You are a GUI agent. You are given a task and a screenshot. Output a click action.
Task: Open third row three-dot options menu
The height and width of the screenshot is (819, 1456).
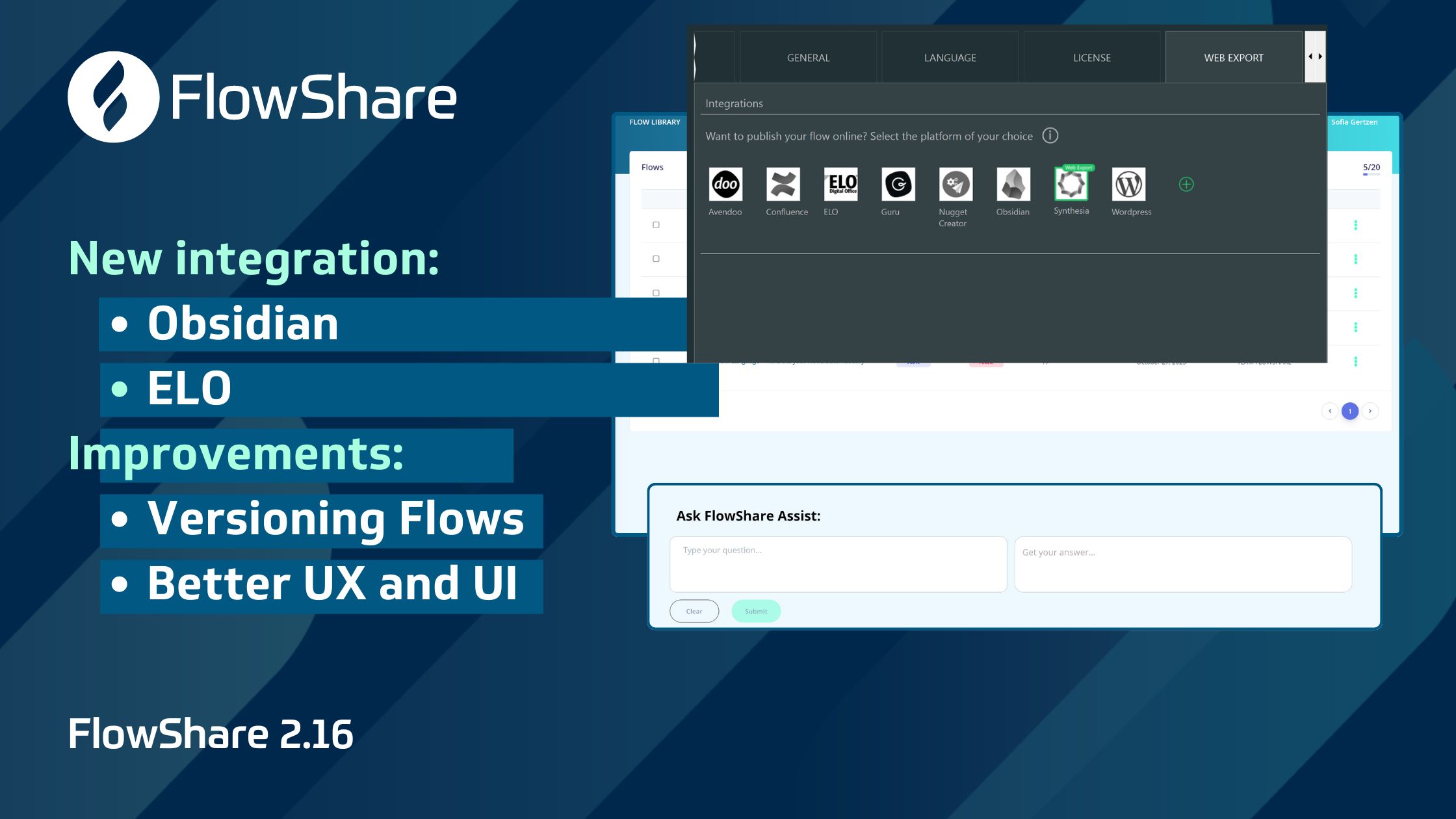pyautogui.click(x=1355, y=293)
